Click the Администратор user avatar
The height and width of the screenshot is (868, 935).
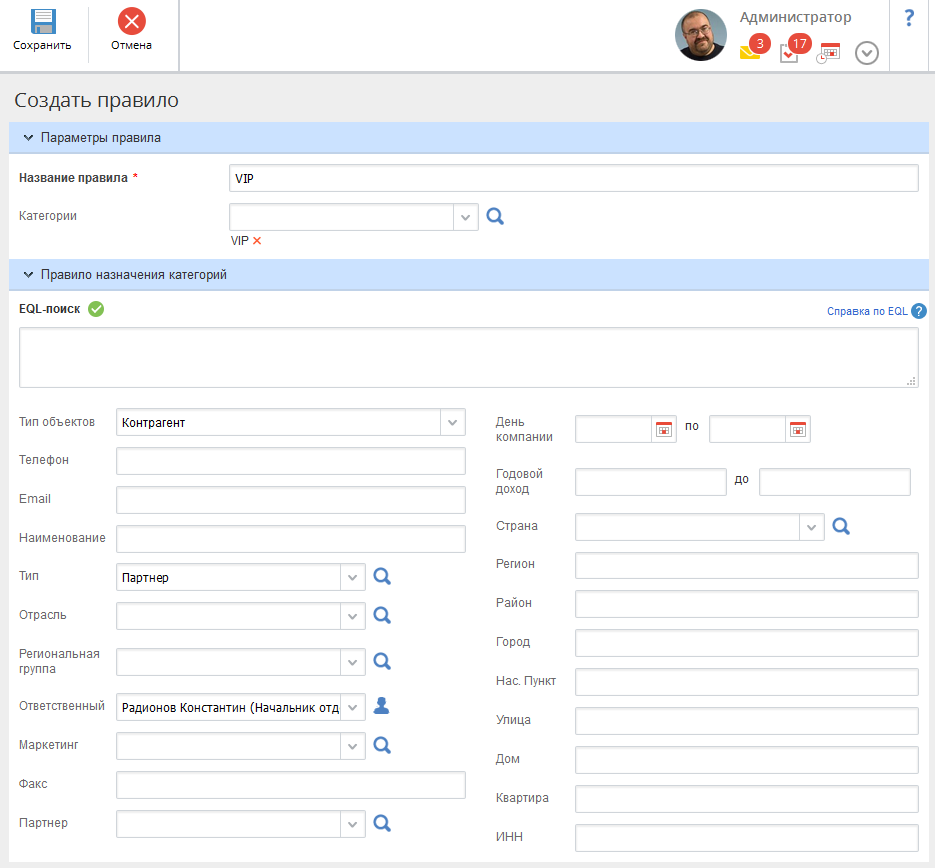point(701,35)
